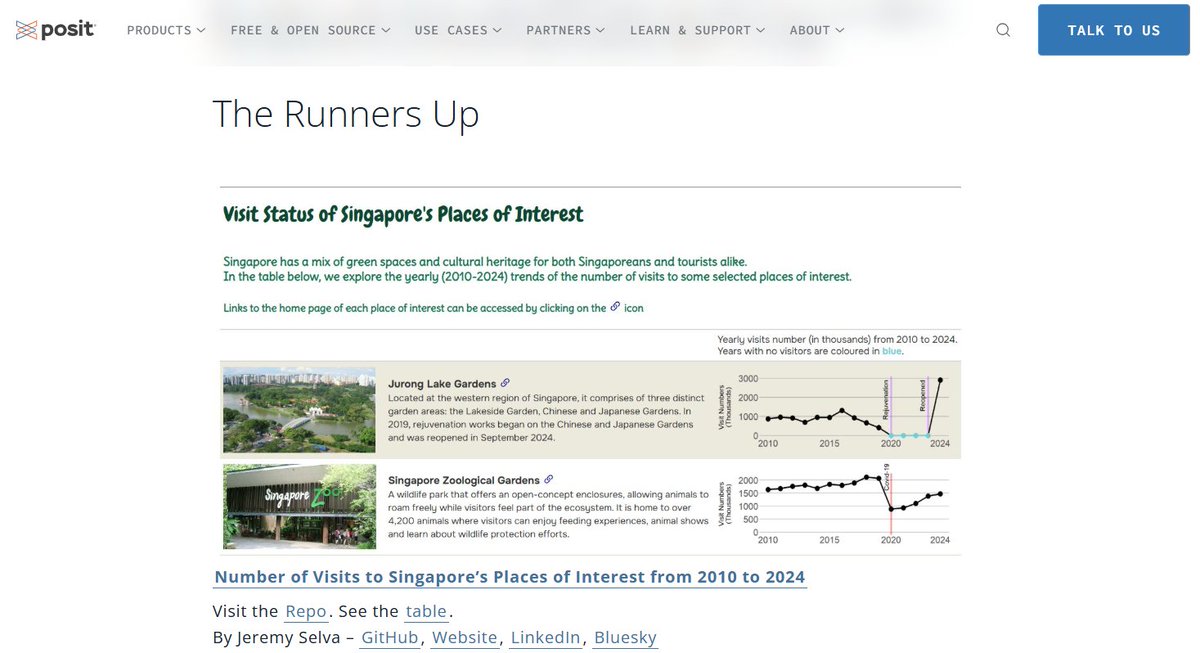The height and width of the screenshot is (653, 1200).
Task: Click the link icon in the instructions line
Action: pyautogui.click(x=615, y=307)
